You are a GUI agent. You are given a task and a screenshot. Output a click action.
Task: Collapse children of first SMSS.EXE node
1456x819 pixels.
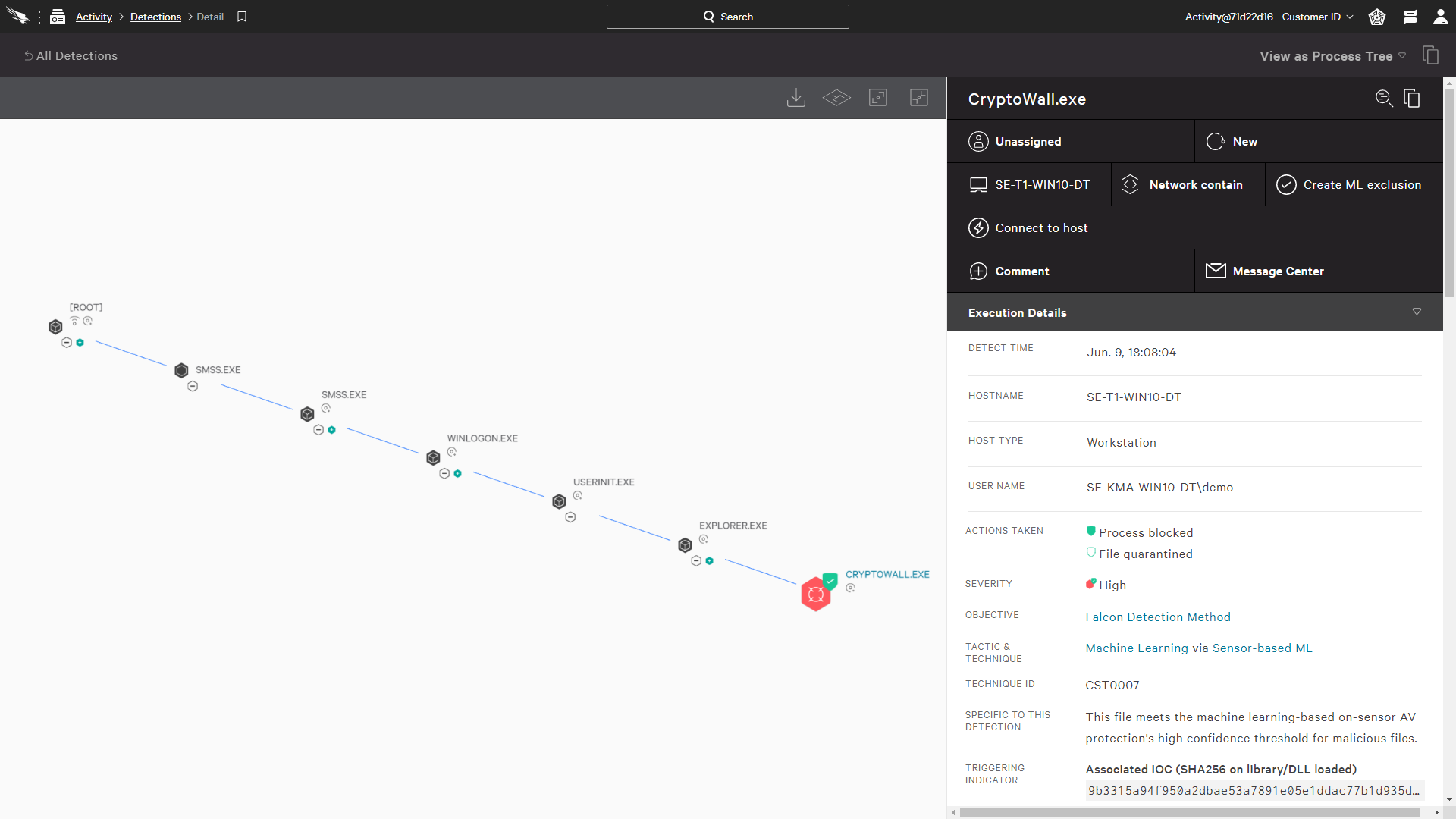point(193,387)
